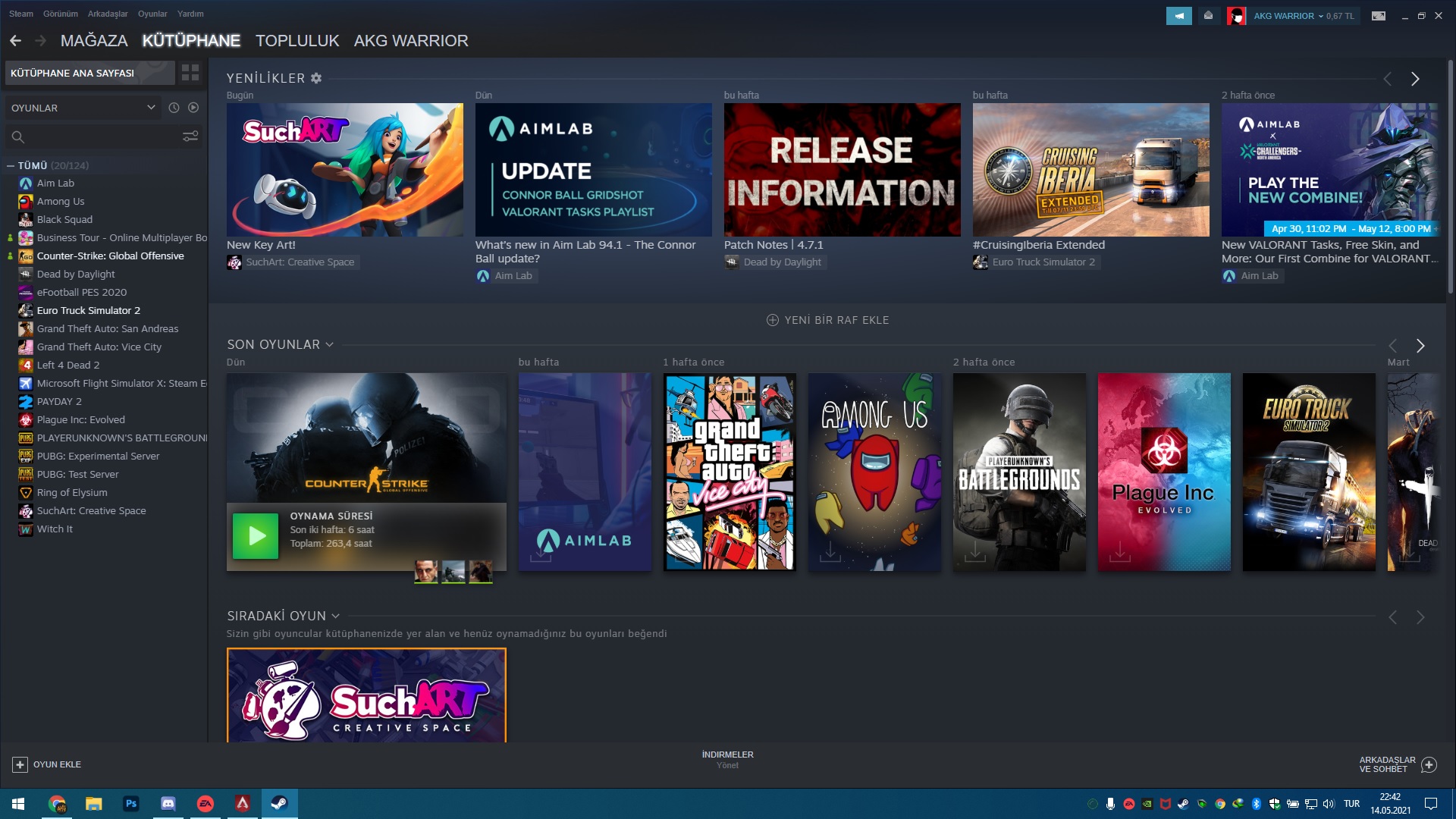Open the AKG WARRIOR account dropdown
Screen dimensions: 1456x819
[1289, 16]
